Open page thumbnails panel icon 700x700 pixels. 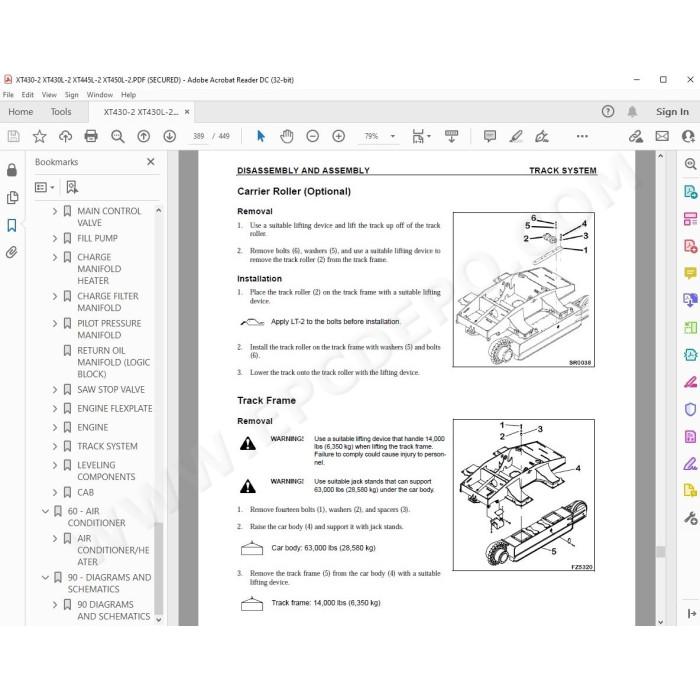pos(12,197)
